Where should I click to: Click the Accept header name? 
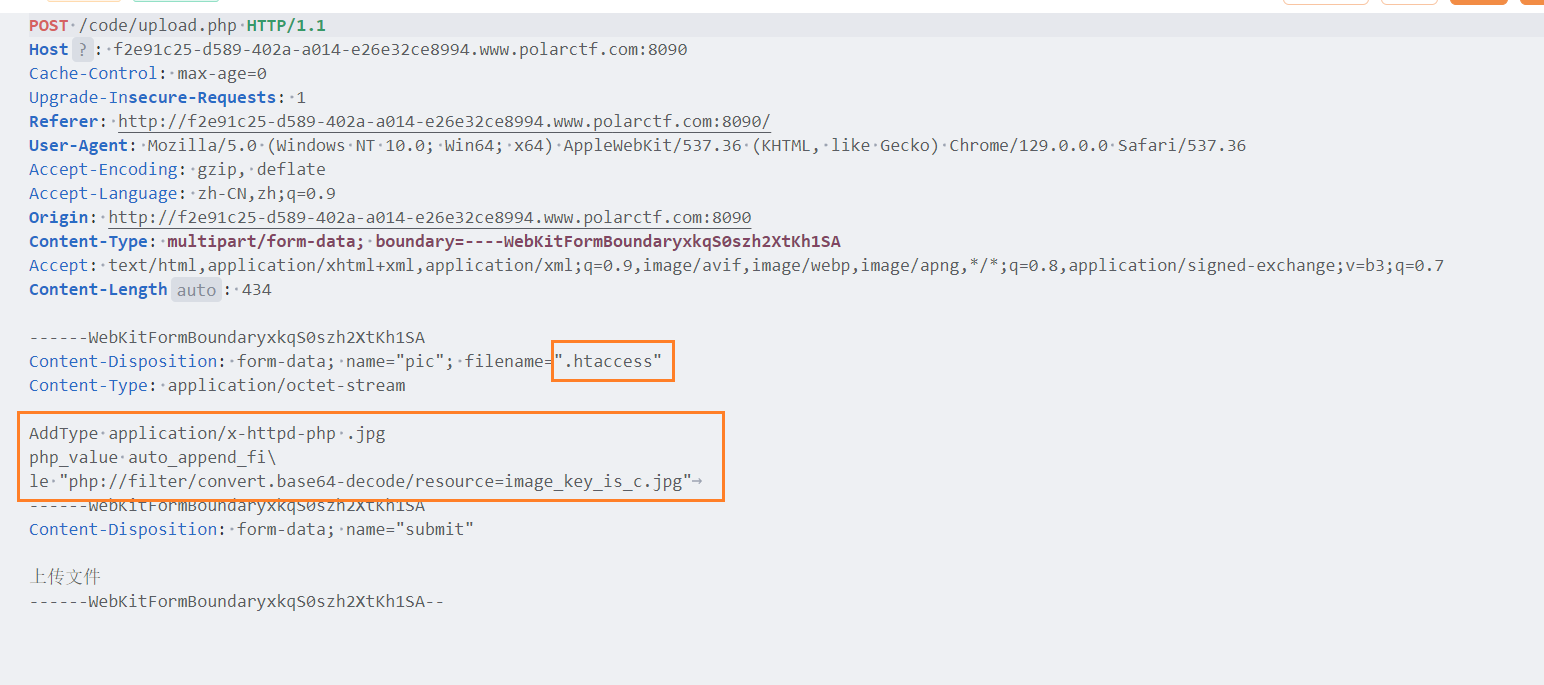[58, 265]
